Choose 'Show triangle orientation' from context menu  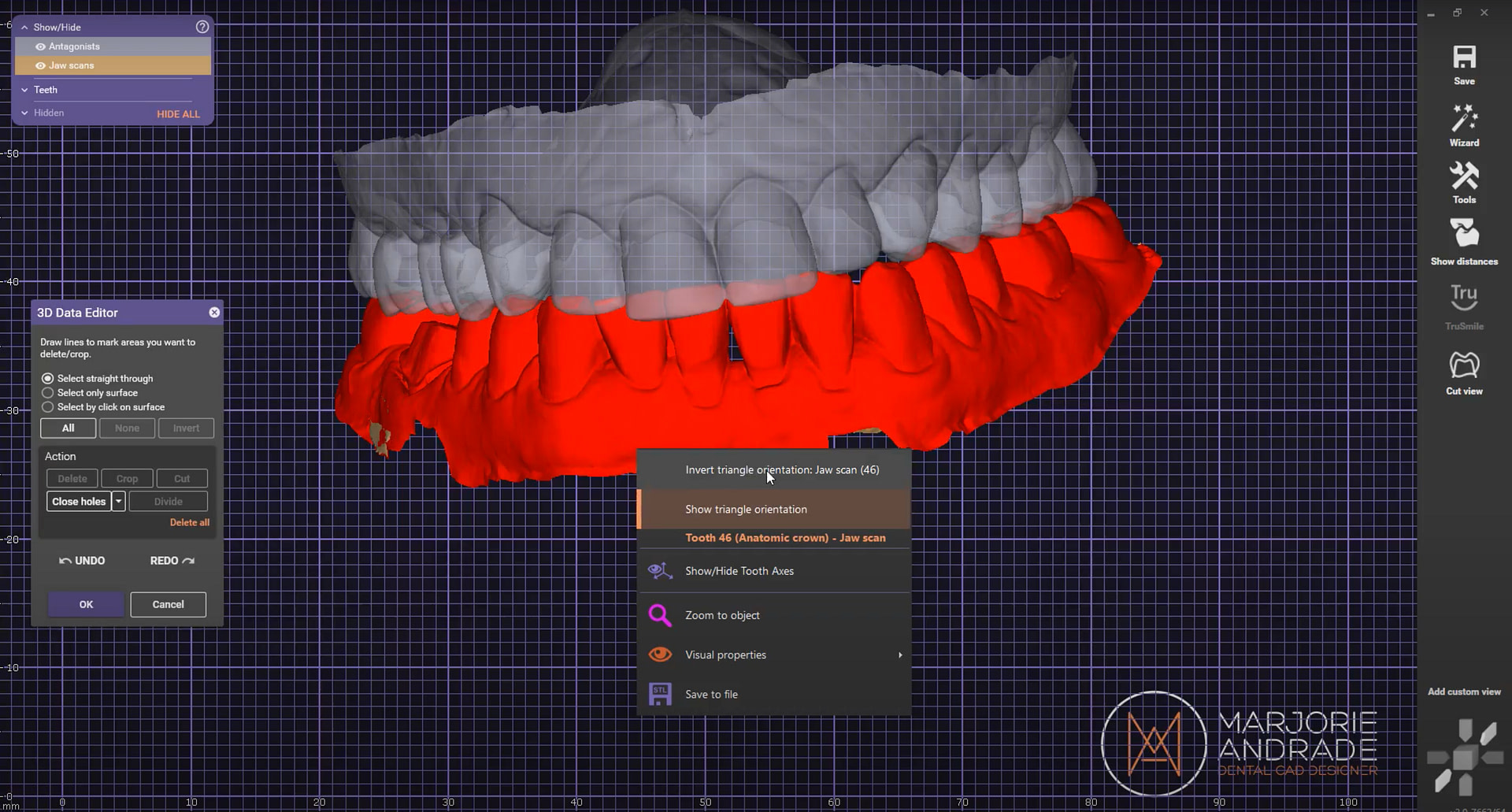tap(745, 509)
